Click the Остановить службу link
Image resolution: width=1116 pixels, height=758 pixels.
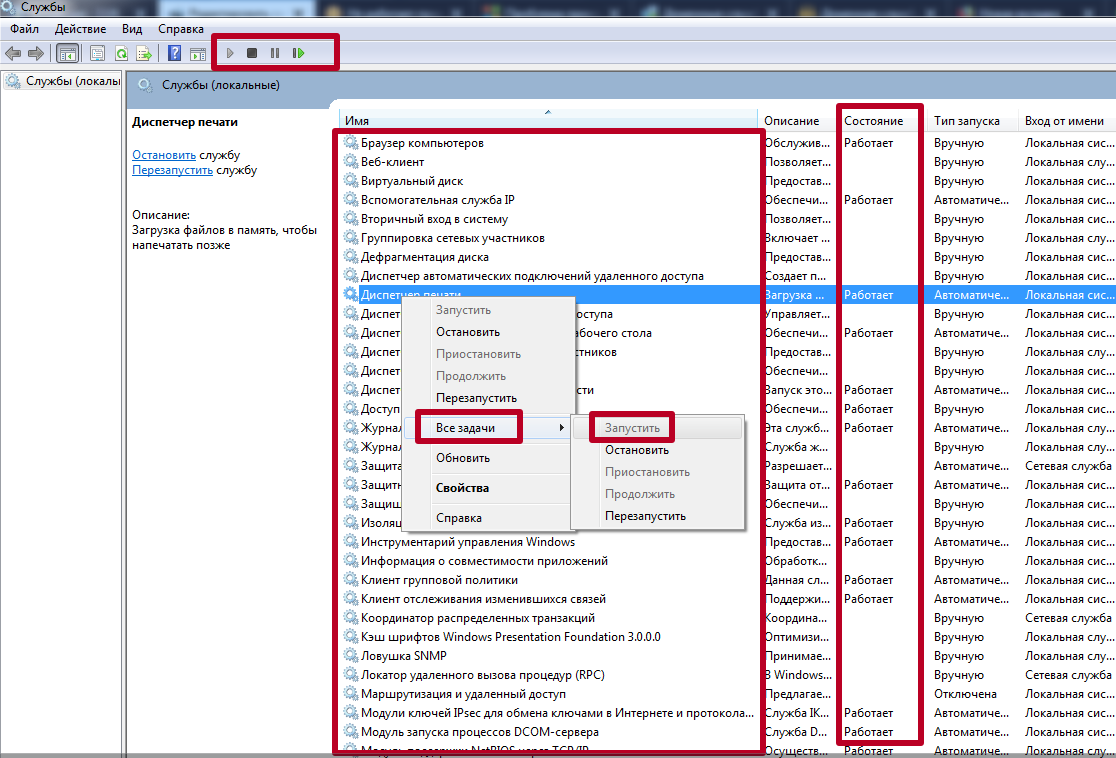[164, 155]
